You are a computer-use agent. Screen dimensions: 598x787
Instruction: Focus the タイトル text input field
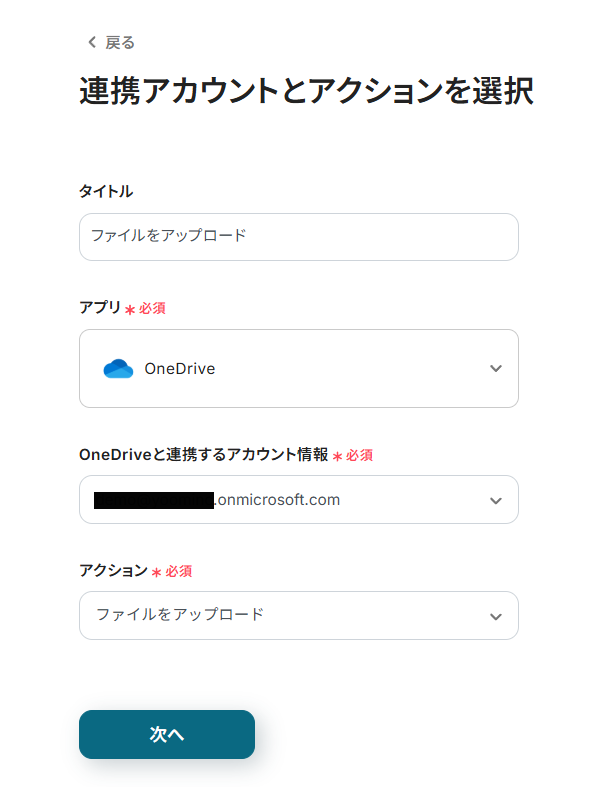point(299,237)
